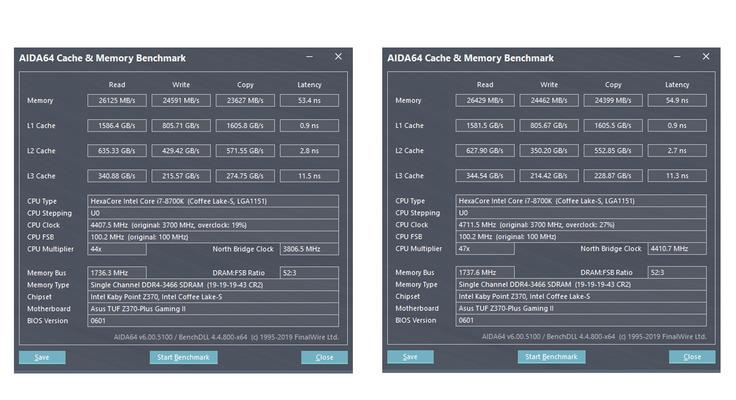Select L1 cache write value 805.71 GB/s
This screenshot has width=736, height=400.
181,126
